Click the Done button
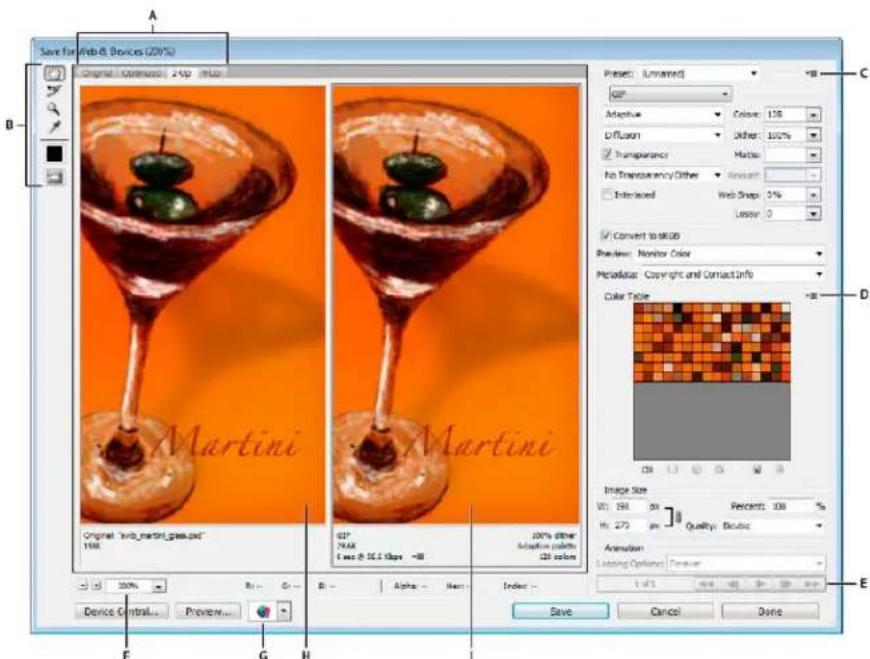The height and width of the screenshot is (659, 870). 770,611
